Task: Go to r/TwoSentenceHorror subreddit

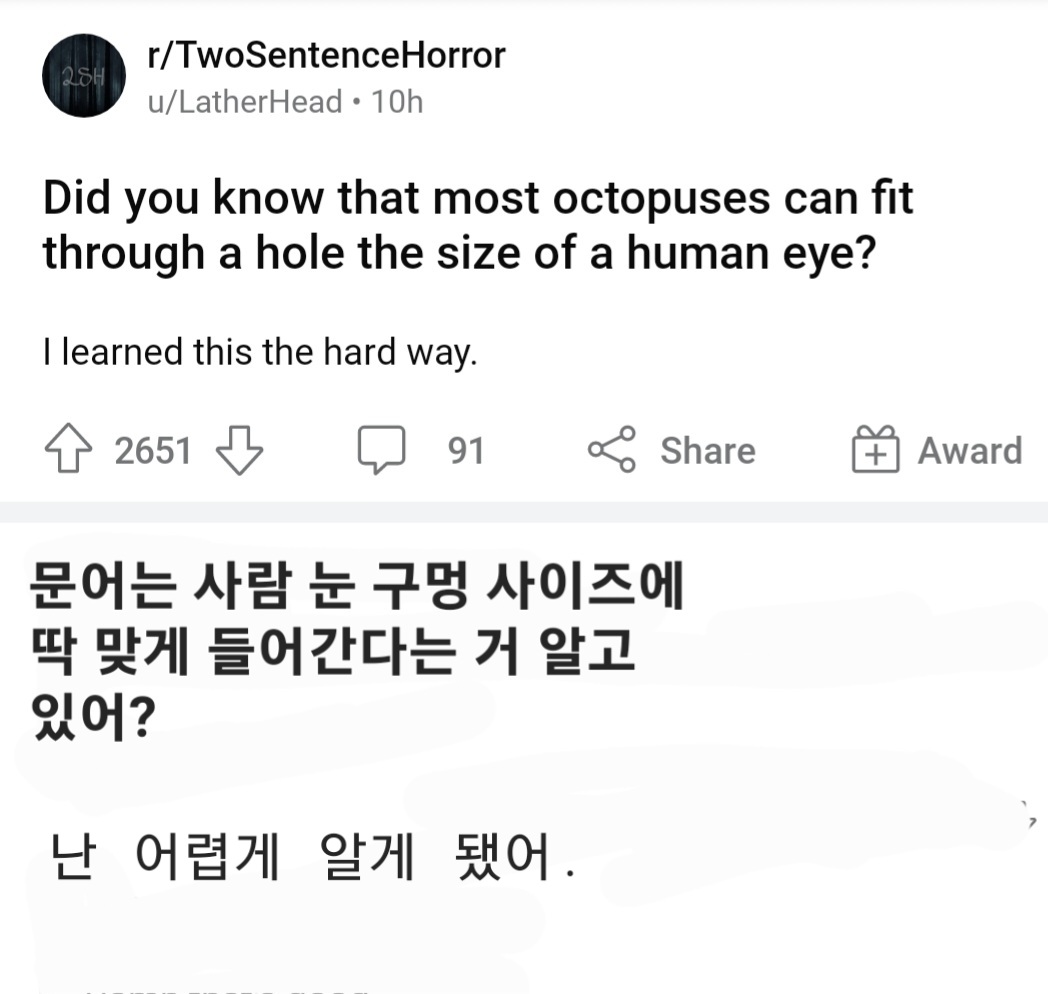Action: [x=326, y=55]
